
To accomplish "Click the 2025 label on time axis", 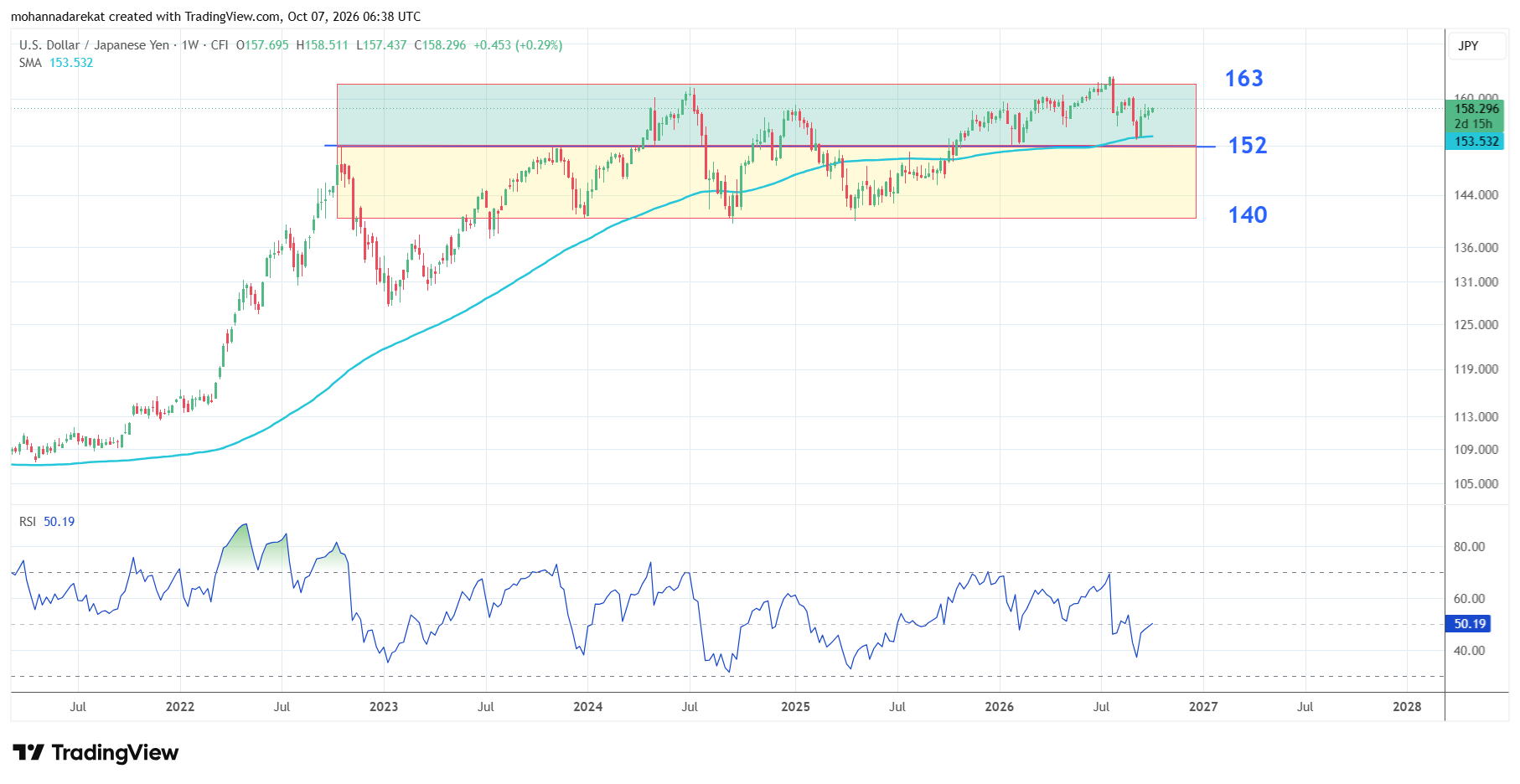I will (795, 707).
